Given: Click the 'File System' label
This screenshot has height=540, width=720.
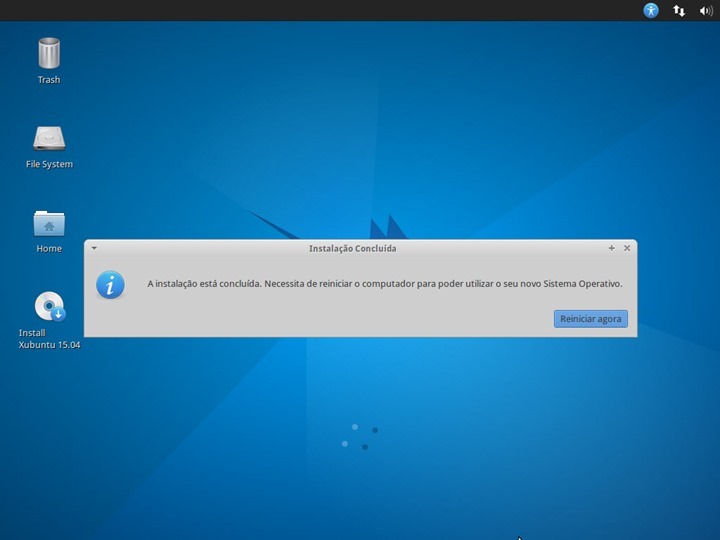Looking at the screenshot, I should tap(49, 164).
